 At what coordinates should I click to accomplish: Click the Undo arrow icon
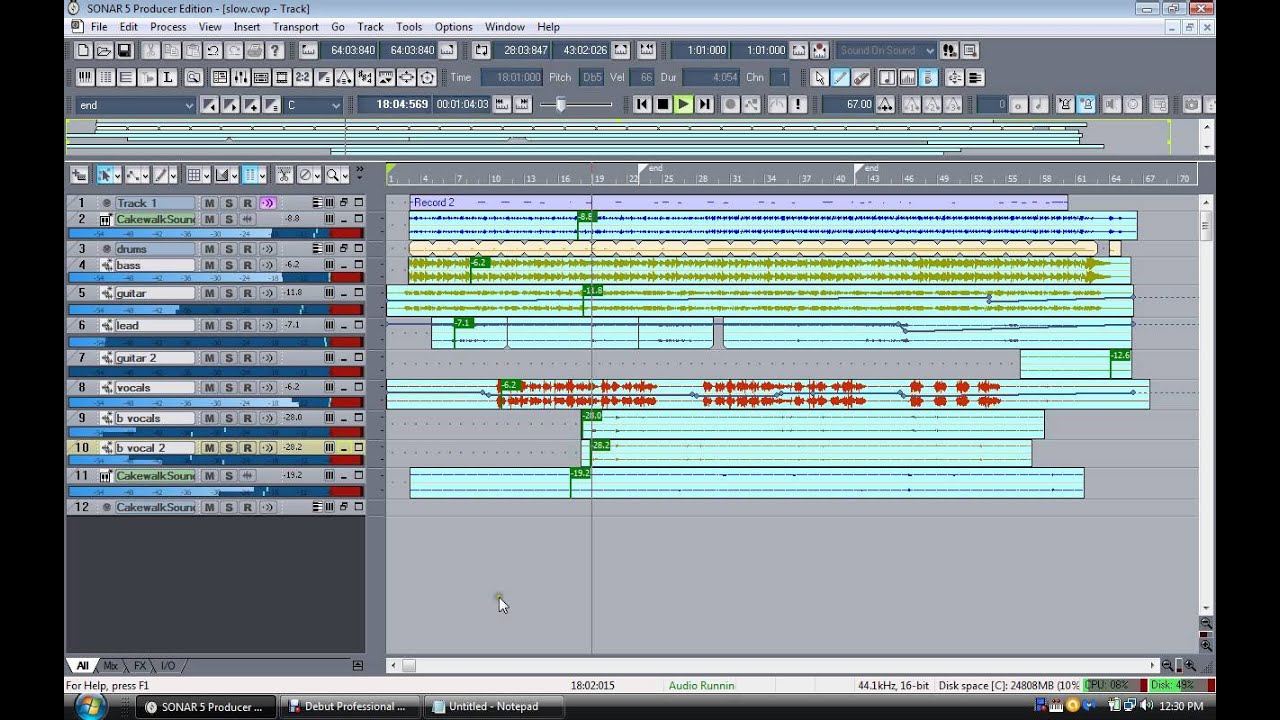[213, 50]
